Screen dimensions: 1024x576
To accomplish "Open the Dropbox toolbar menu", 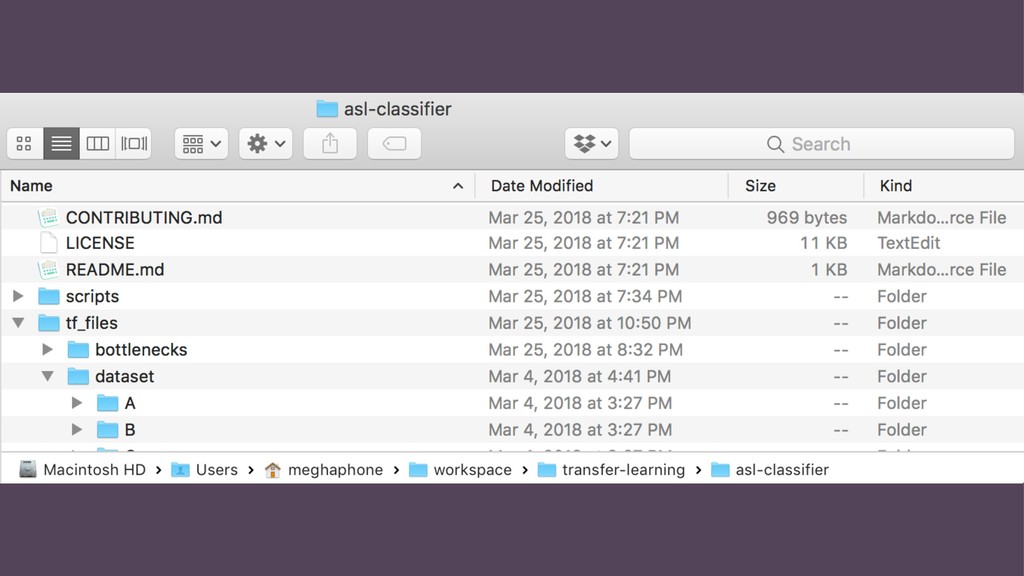I will 592,144.
